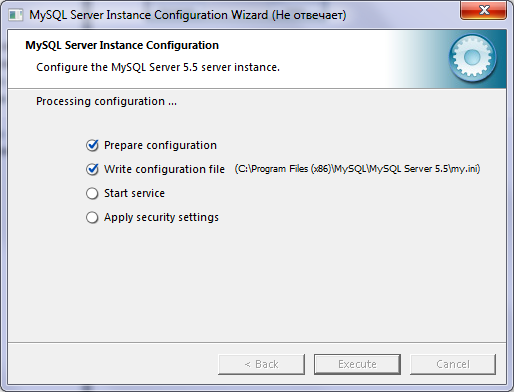Click the window title bar text
This screenshot has height=392, width=514.
click(x=188, y=15)
